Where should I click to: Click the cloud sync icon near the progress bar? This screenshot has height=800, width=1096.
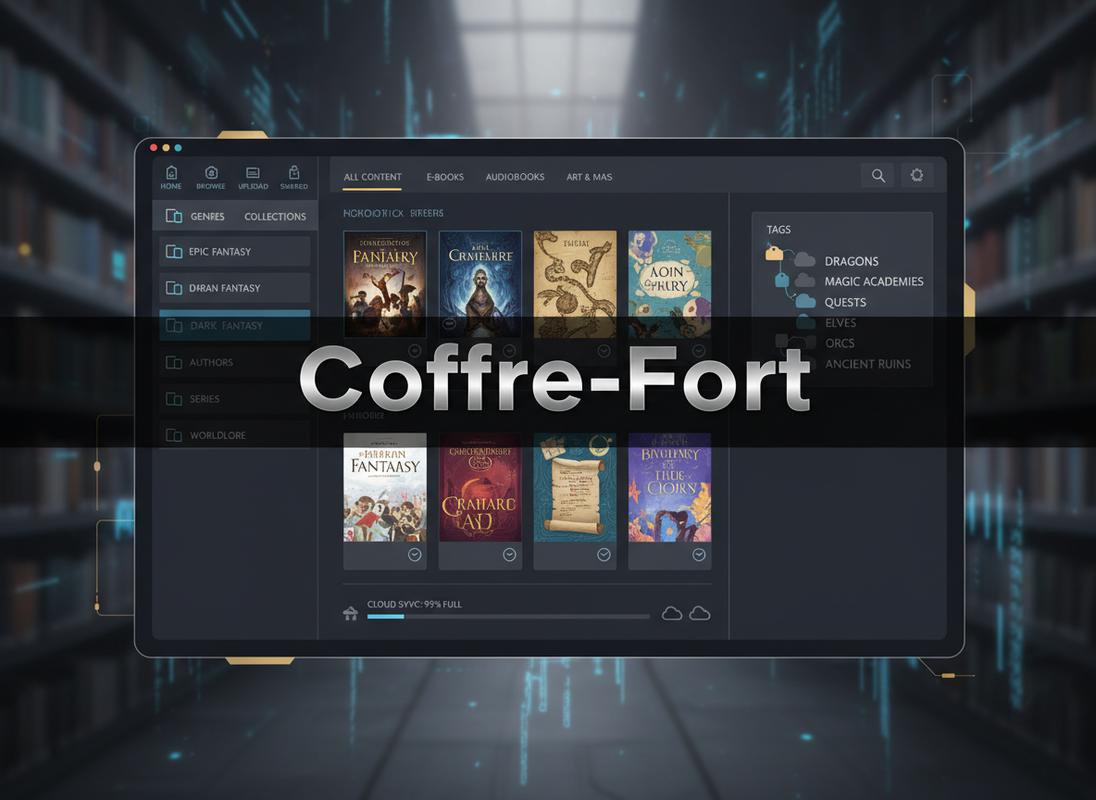(350, 614)
